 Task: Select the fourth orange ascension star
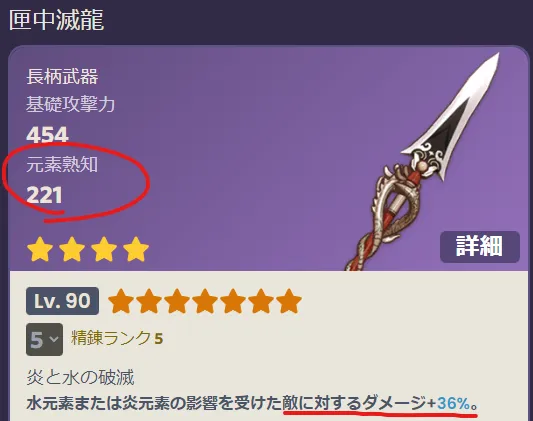pyautogui.click(x=205, y=301)
